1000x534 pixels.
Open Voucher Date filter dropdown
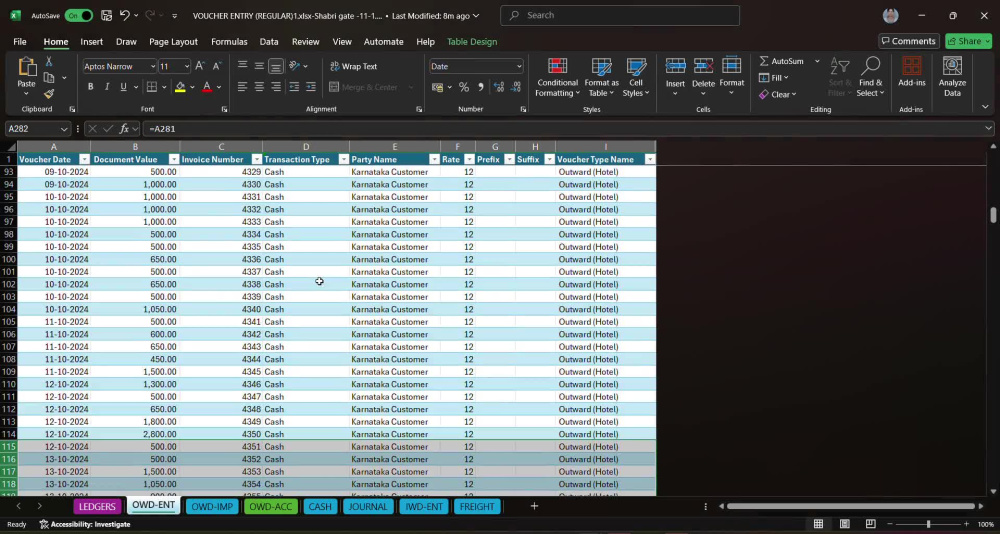[84, 159]
